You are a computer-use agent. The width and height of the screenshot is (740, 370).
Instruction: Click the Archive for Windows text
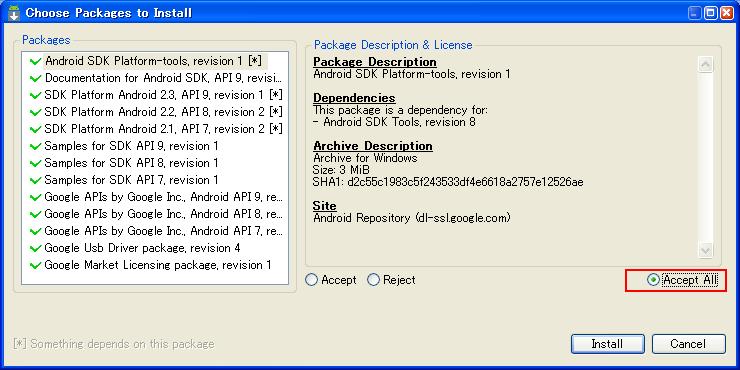tap(365, 158)
